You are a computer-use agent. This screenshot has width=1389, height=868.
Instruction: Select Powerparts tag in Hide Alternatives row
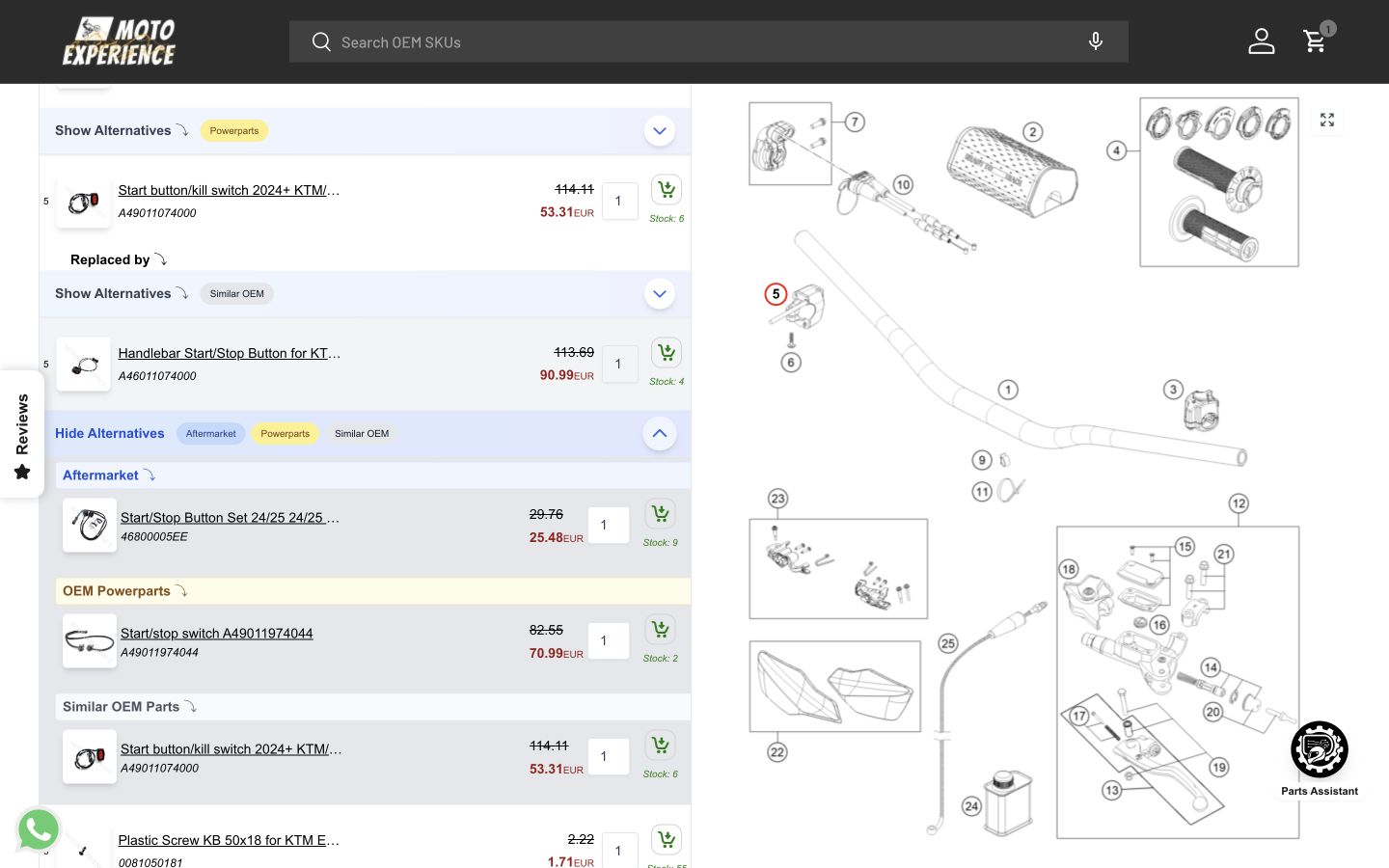(285, 434)
